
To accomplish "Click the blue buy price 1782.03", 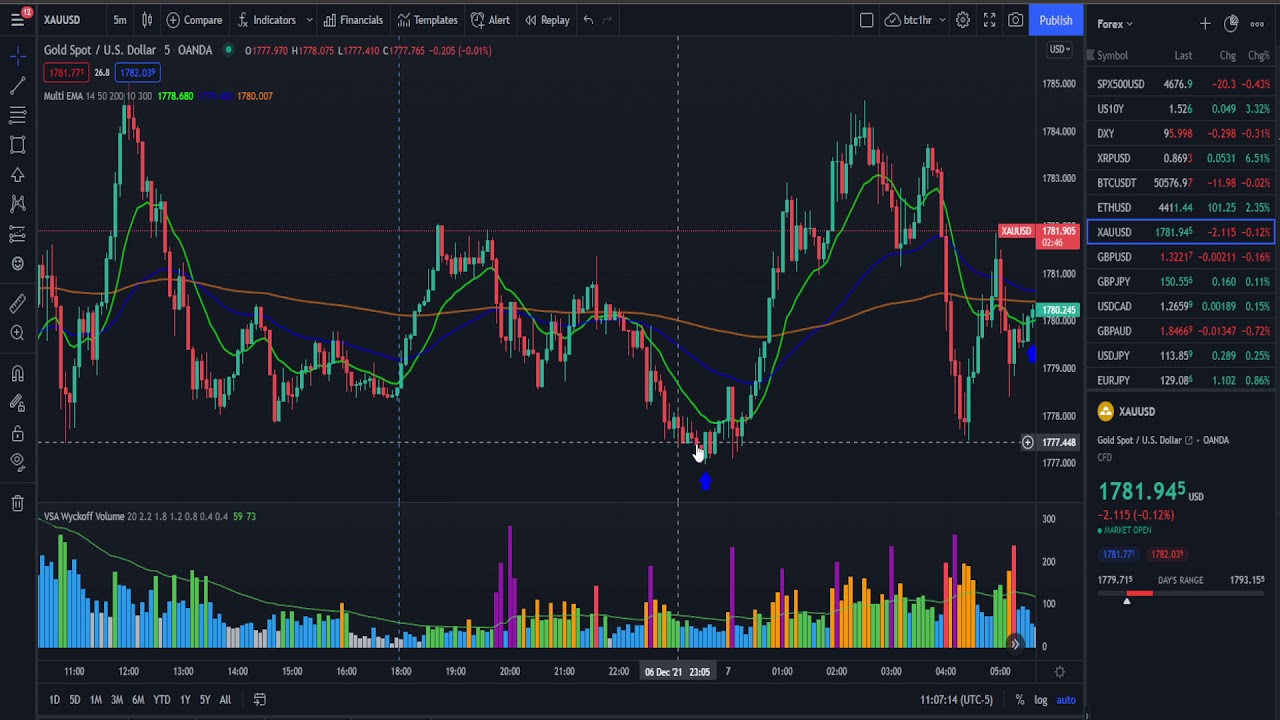I will click(137, 73).
